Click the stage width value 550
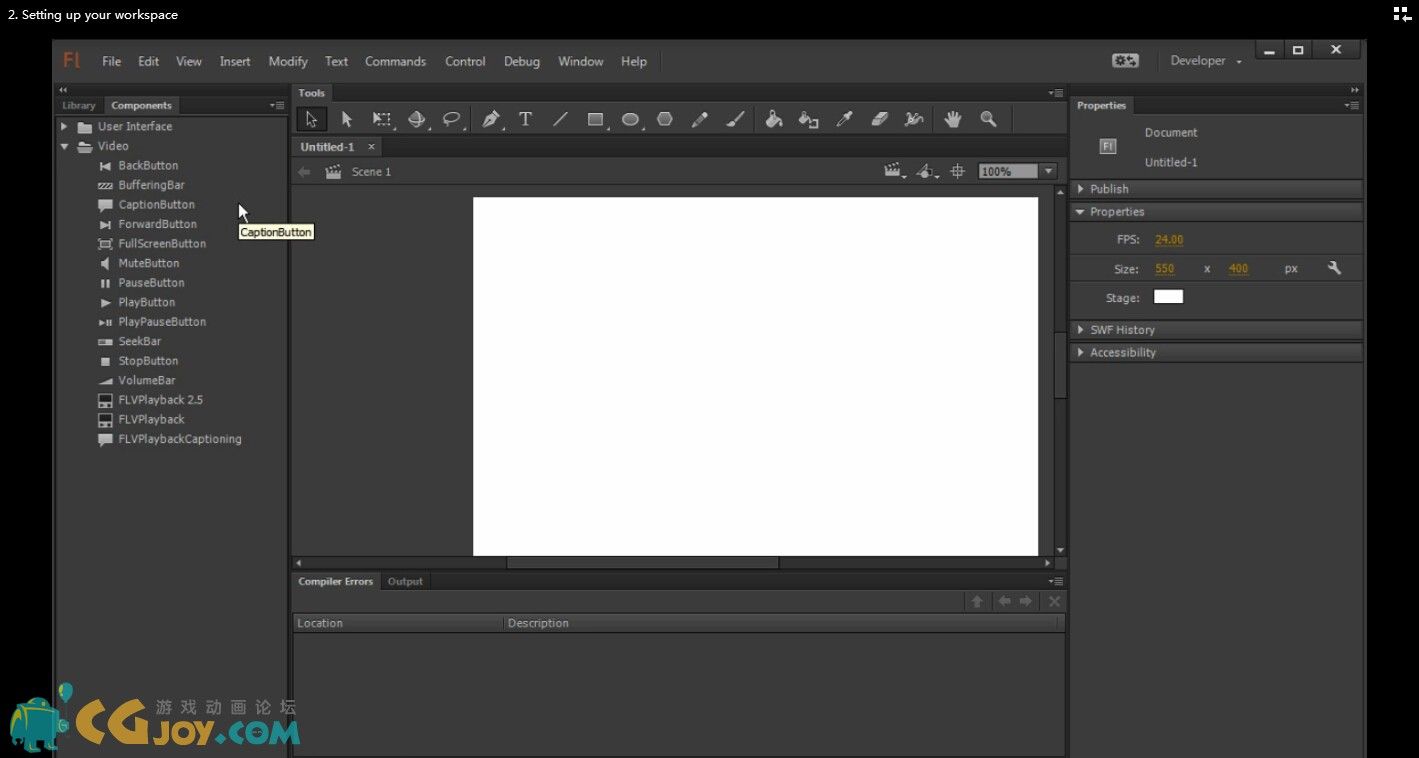 (1165, 269)
